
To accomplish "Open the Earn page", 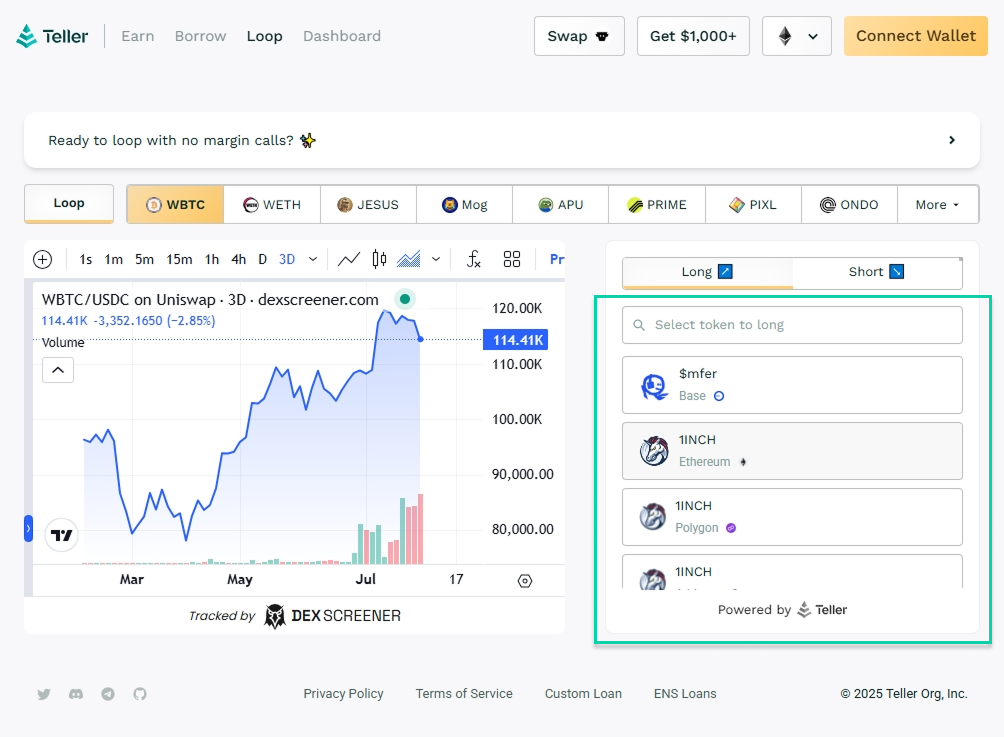I will [138, 36].
